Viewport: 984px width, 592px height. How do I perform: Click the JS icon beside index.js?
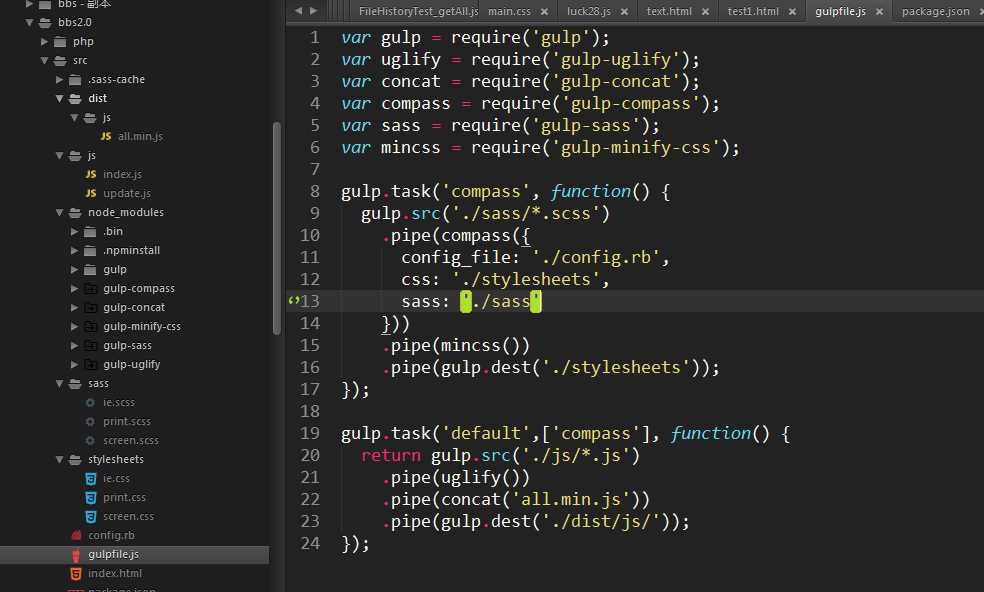click(x=91, y=174)
